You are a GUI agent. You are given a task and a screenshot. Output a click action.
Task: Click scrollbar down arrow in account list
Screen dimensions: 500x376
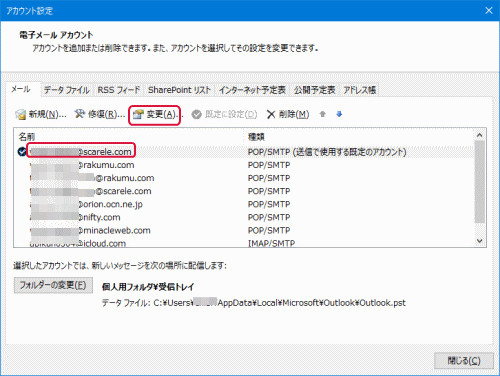pyautogui.click(x=480, y=241)
